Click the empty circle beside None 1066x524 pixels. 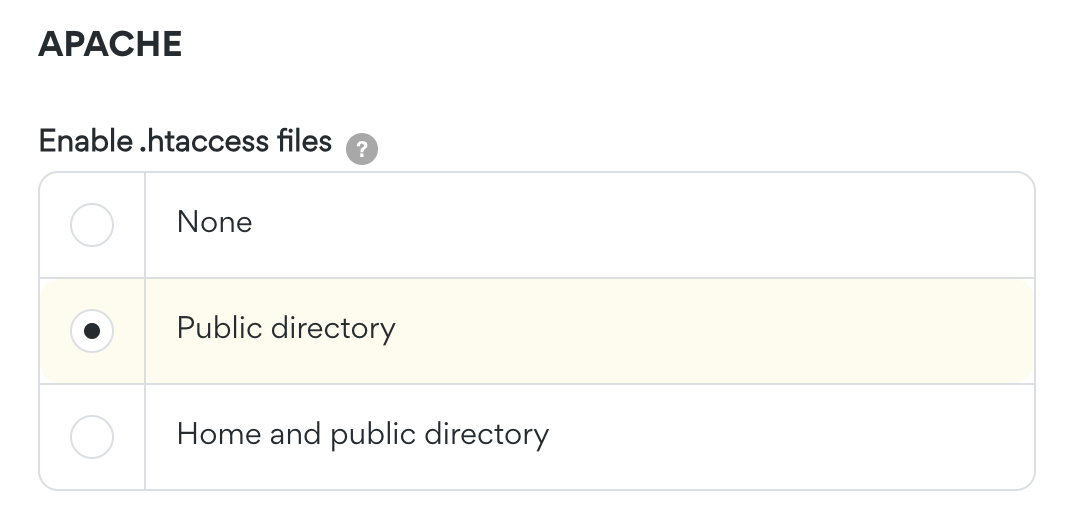(92, 225)
